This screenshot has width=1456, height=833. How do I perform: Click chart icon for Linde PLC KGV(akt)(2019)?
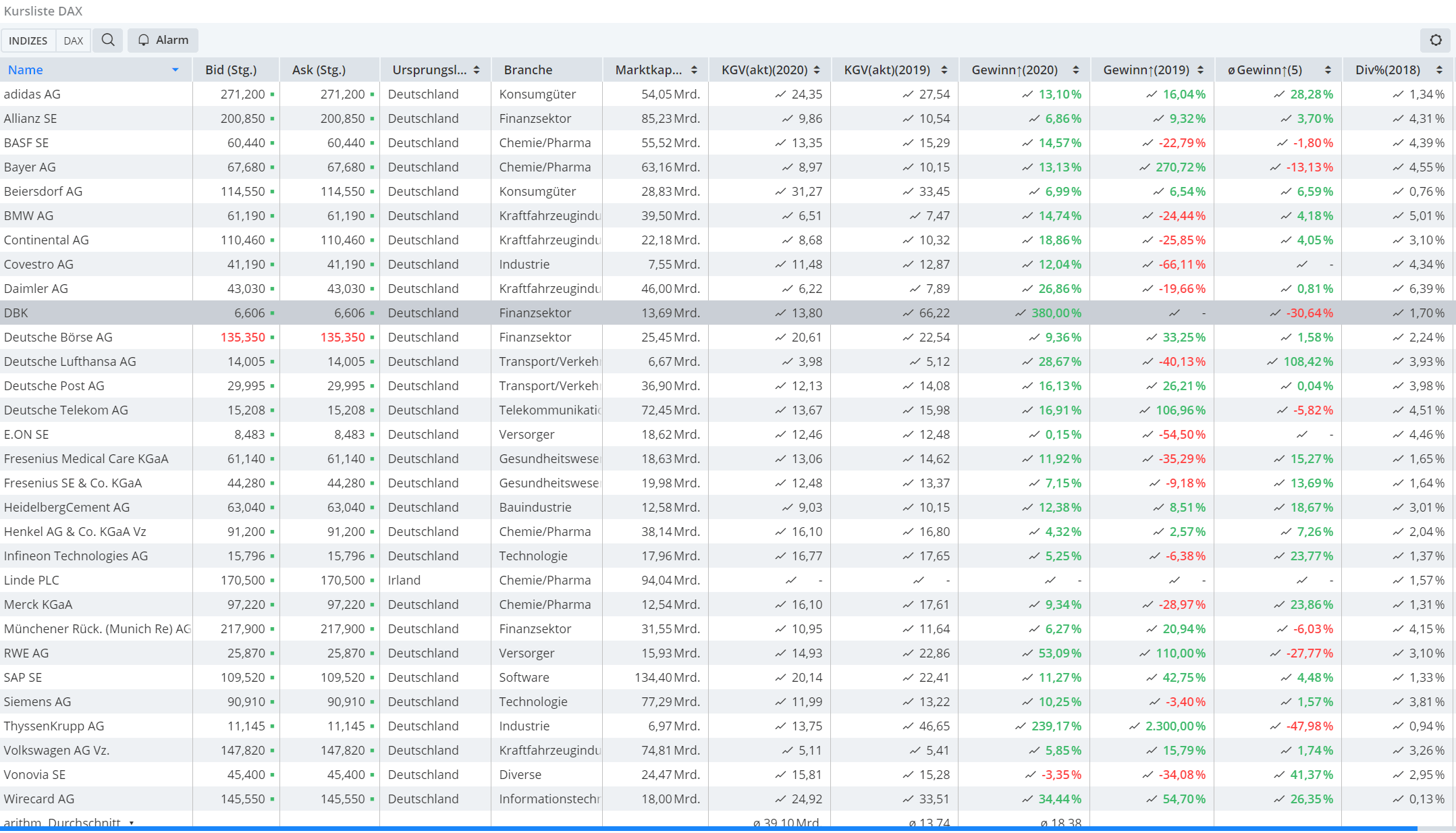[919, 581]
